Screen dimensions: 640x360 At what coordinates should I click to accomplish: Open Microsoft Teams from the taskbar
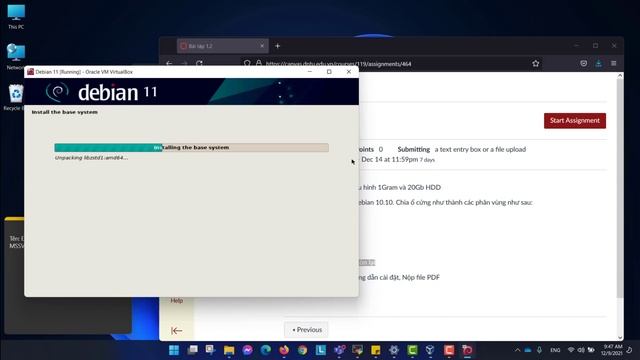point(339,350)
